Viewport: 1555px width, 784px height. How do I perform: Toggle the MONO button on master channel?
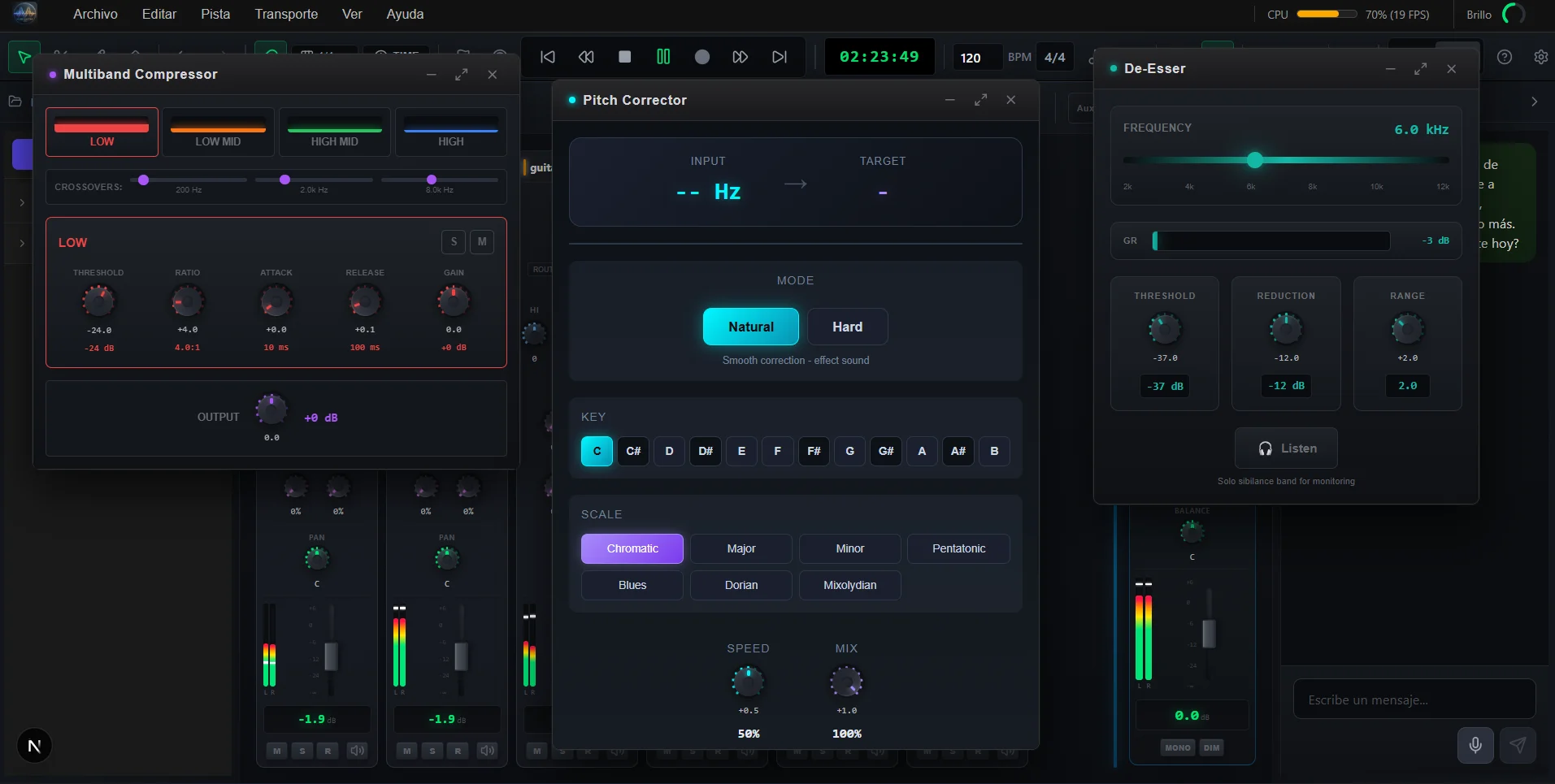pos(1177,747)
